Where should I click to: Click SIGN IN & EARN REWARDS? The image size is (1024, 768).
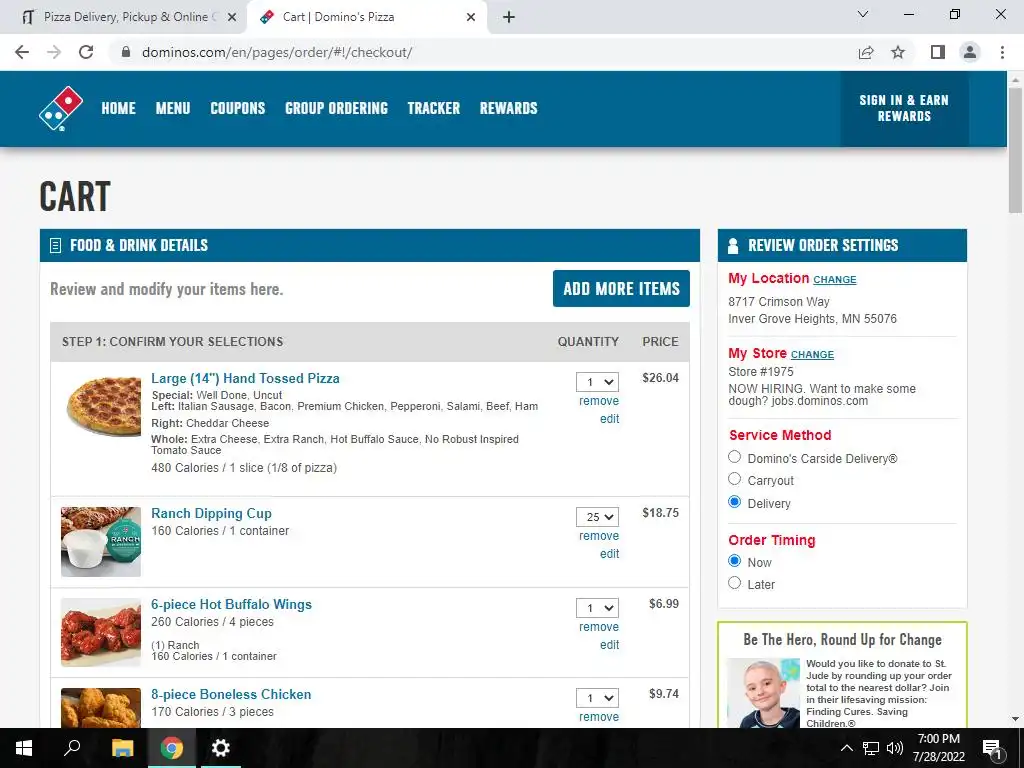click(x=904, y=108)
